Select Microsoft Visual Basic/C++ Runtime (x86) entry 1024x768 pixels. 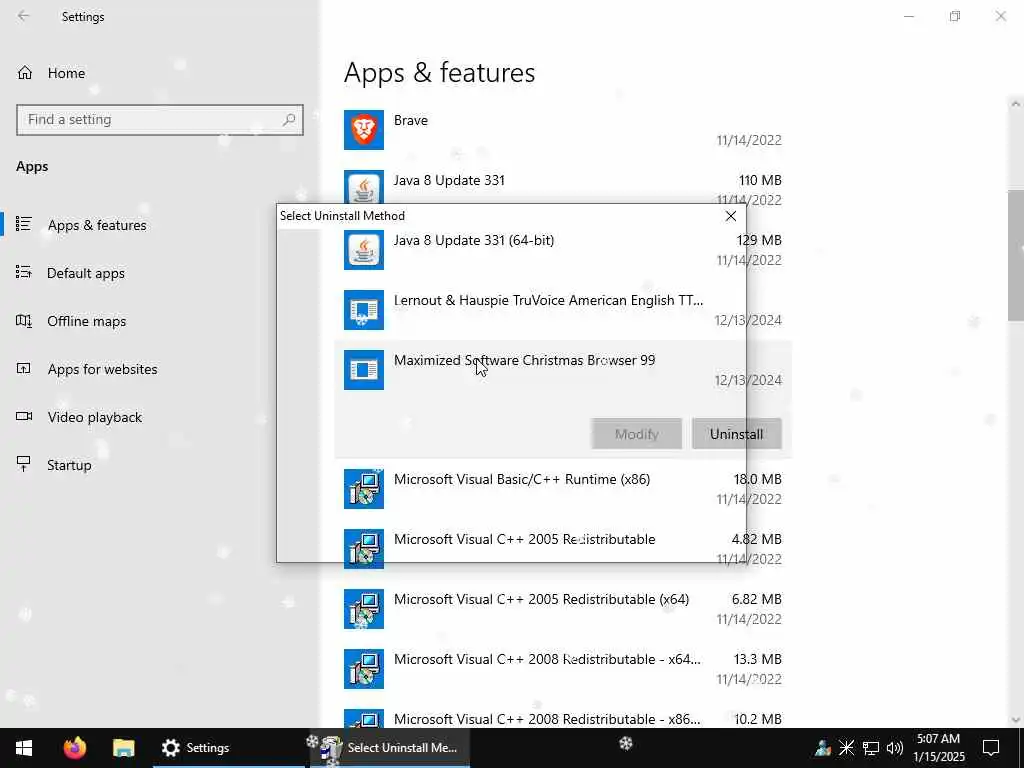[522, 479]
